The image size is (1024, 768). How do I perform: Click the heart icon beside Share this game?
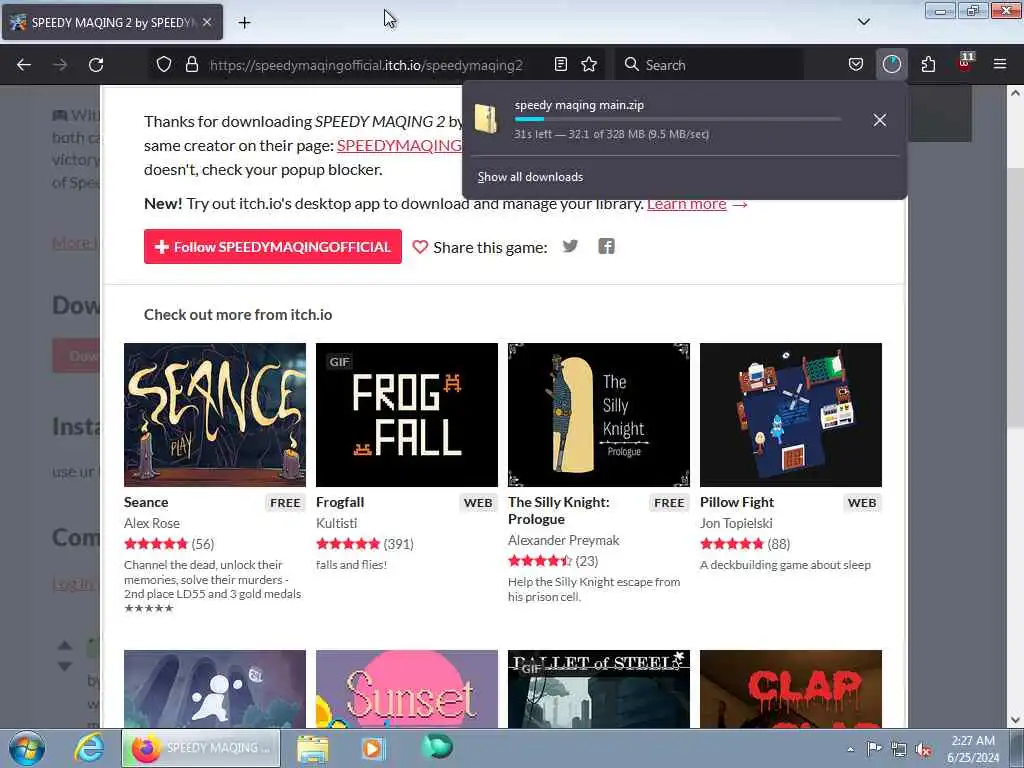pos(420,247)
